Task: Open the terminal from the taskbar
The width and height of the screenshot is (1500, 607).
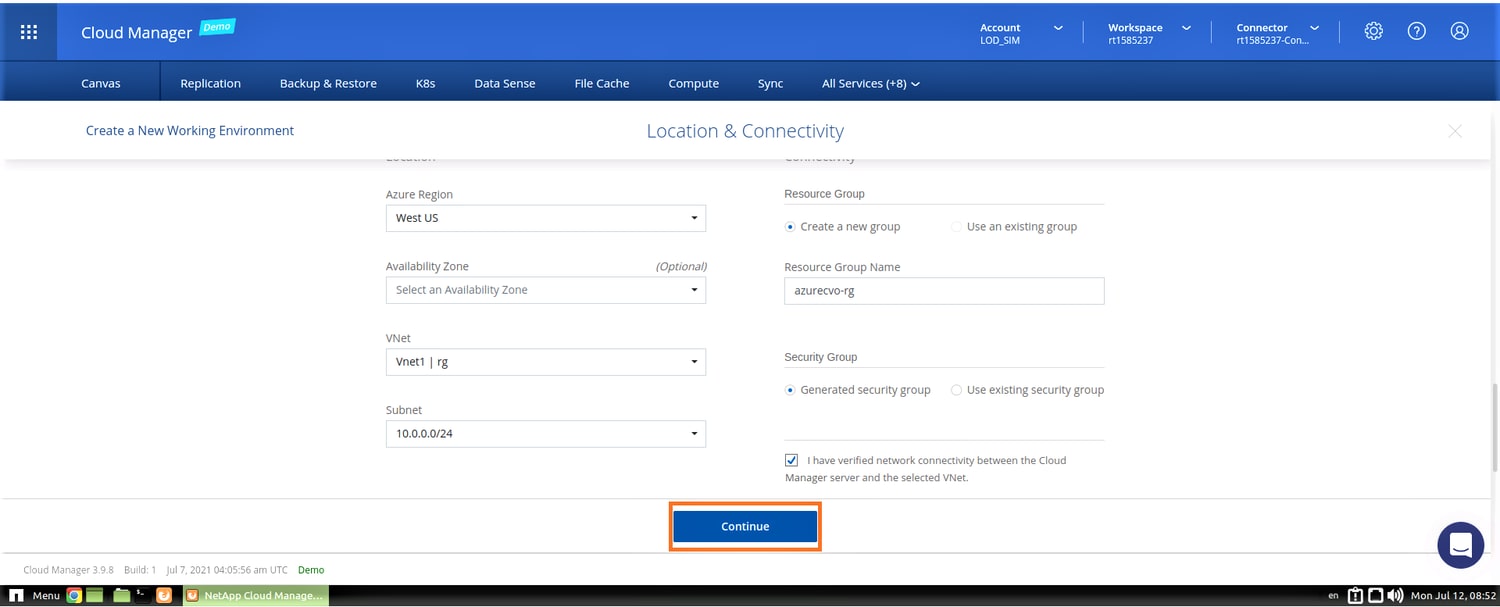Action: click(143, 595)
